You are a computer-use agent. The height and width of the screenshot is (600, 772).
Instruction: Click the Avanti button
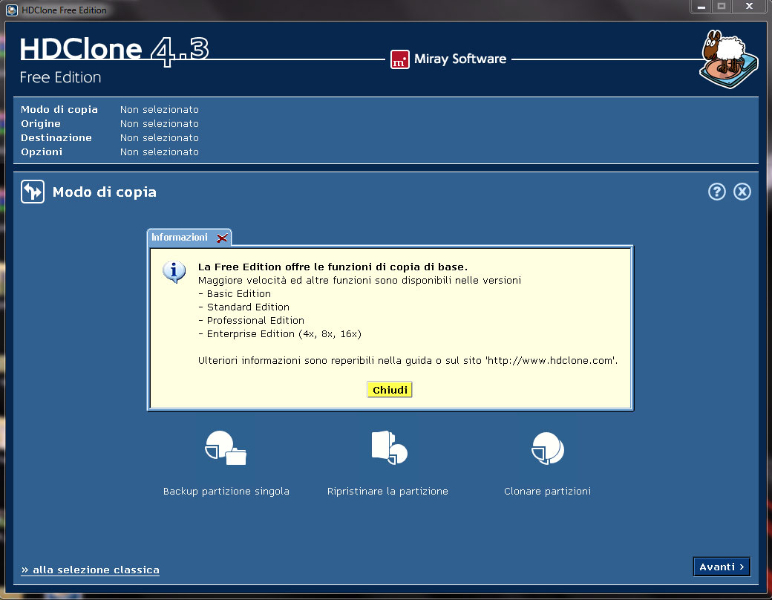(x=720, y=567)
